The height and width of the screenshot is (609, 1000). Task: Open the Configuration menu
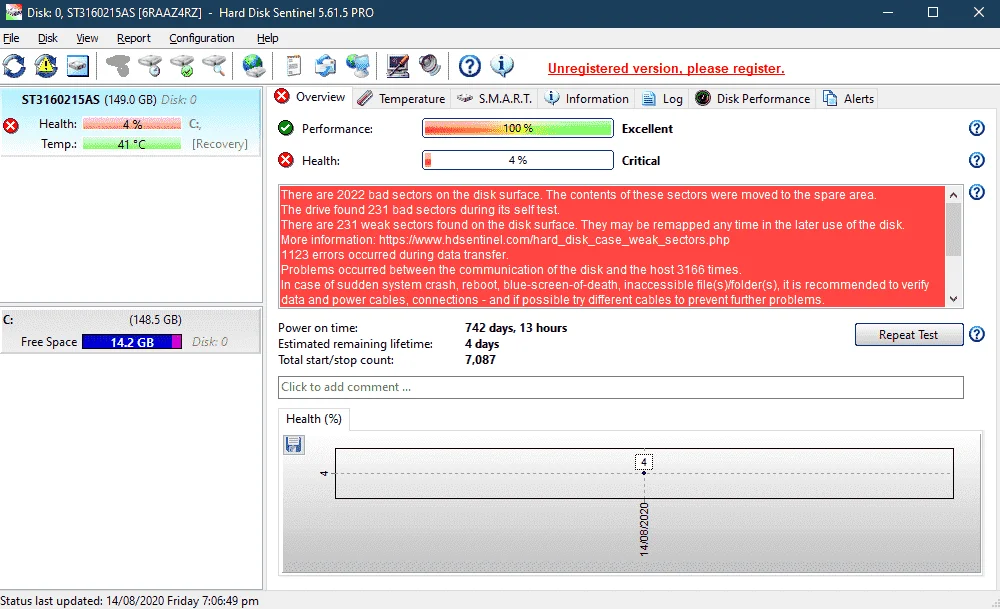tap(202, 38)
